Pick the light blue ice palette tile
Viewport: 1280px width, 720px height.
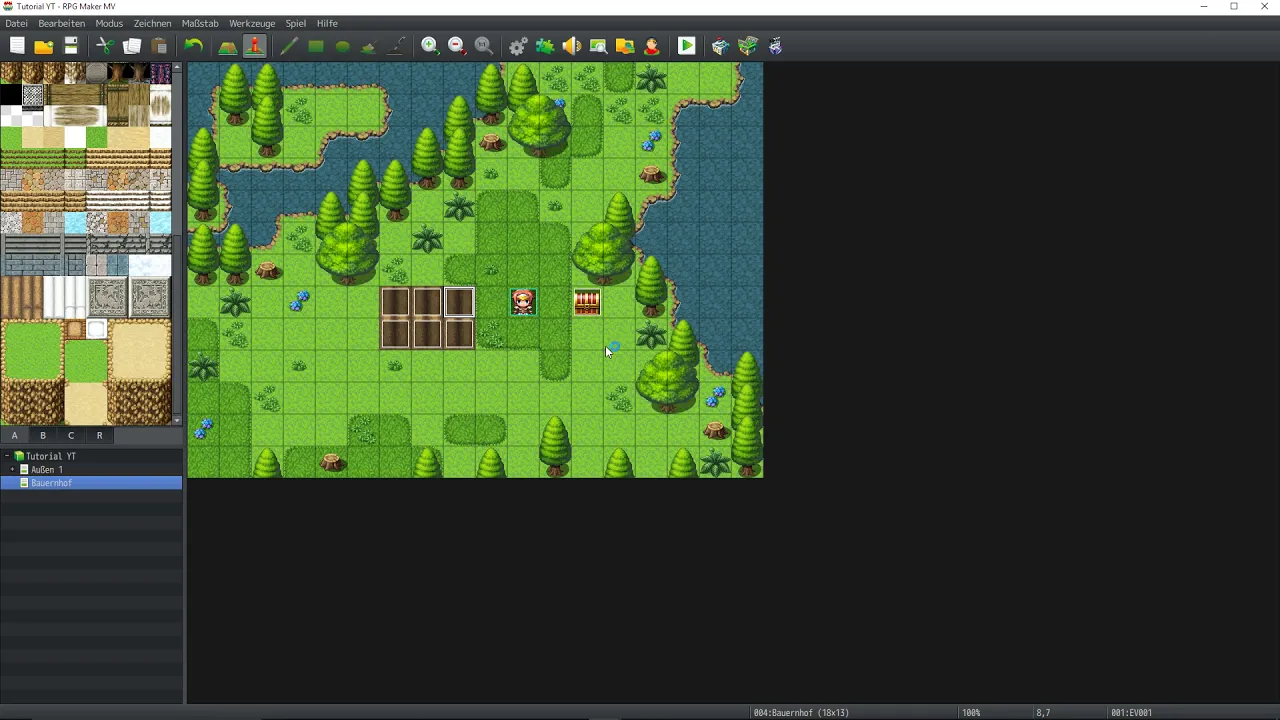75,223
